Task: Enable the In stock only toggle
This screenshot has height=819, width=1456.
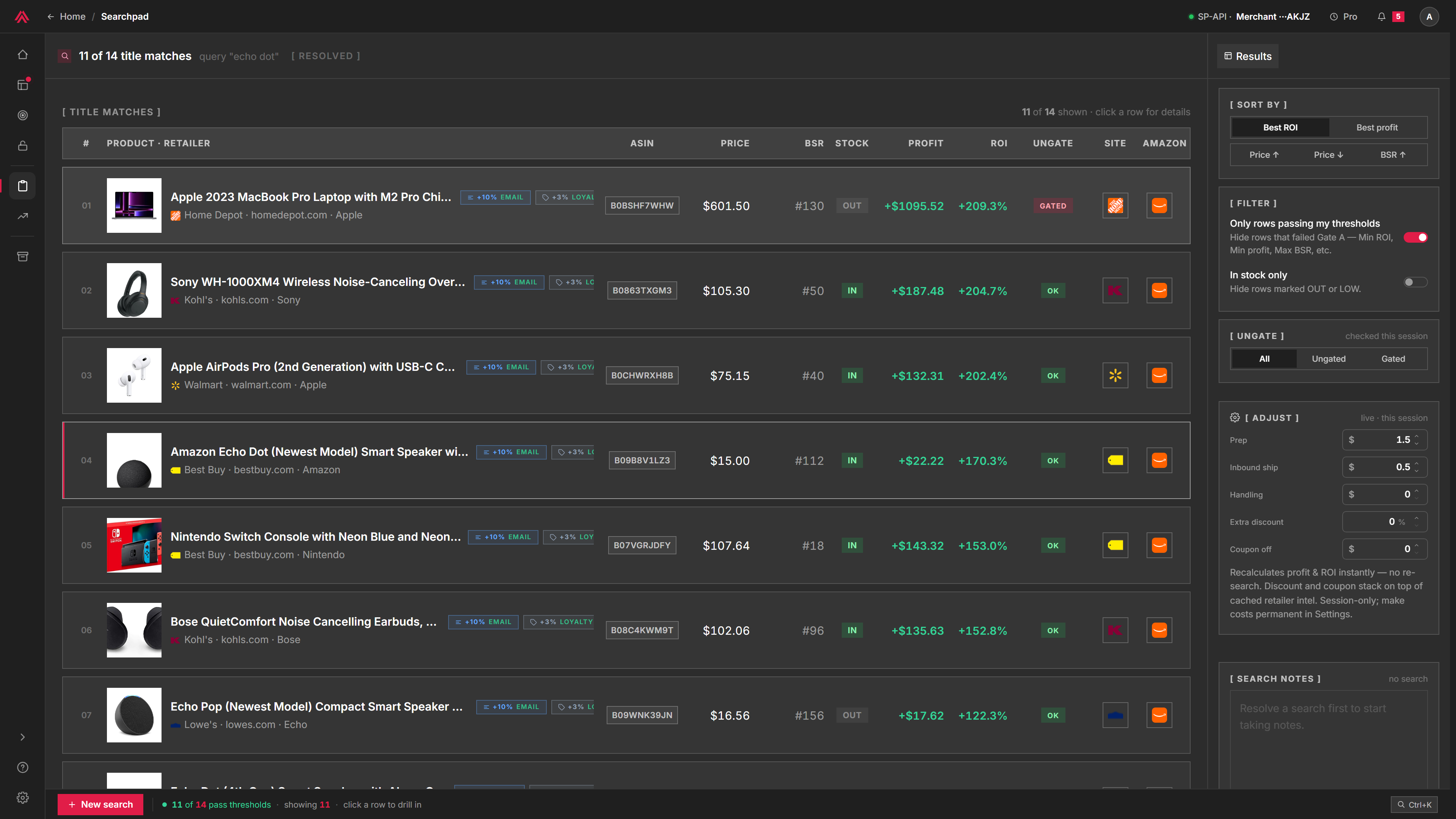Action: click(1415, 282)
